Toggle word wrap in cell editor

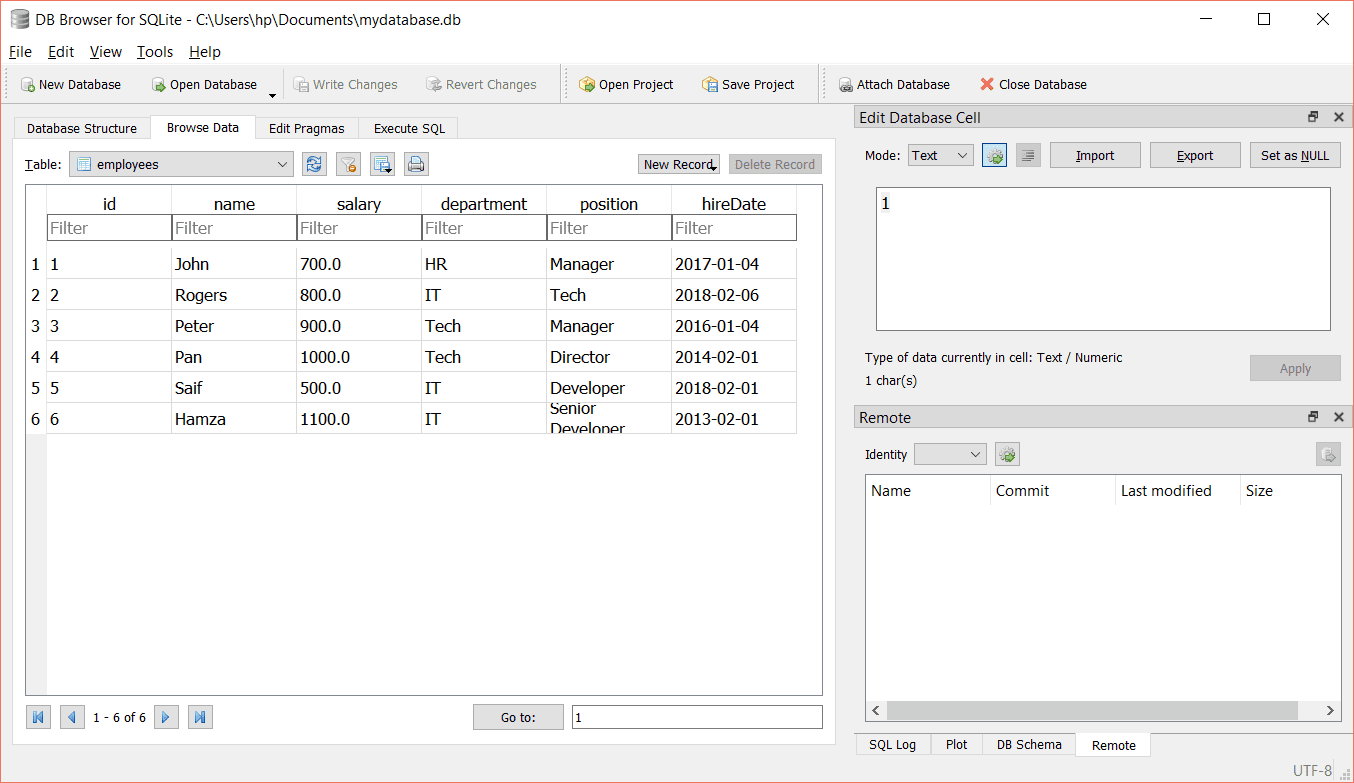pyautogui.click(x=1028, y=154)
